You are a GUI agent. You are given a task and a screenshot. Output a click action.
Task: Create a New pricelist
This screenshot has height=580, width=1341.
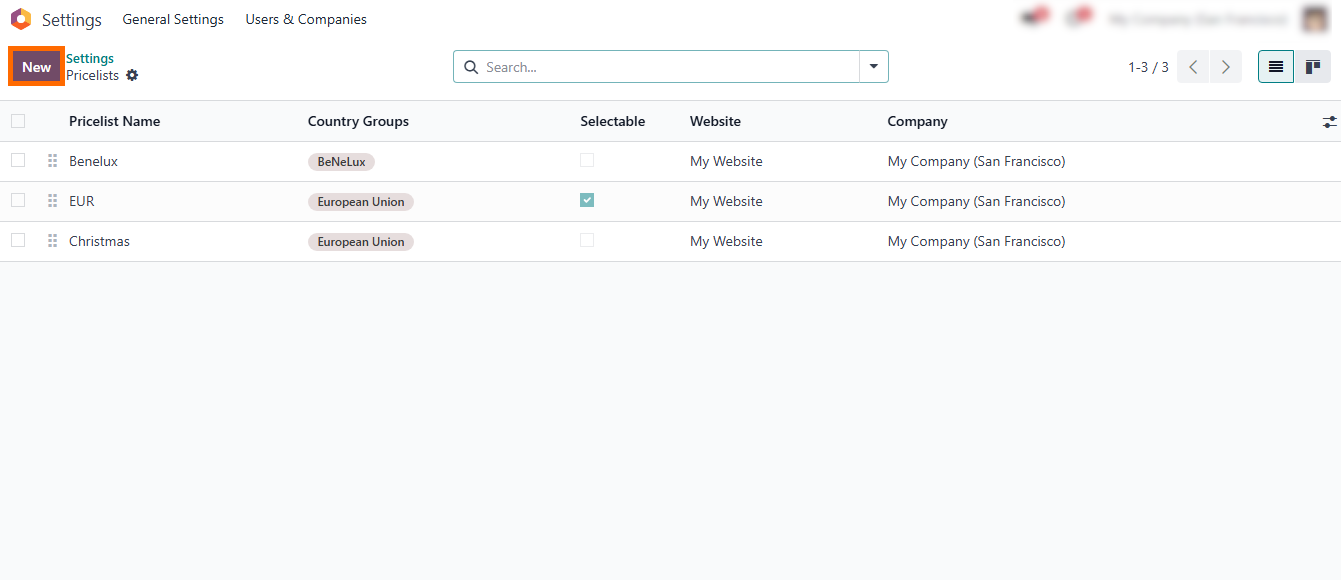pyautogui.click(x=37, y=67)
